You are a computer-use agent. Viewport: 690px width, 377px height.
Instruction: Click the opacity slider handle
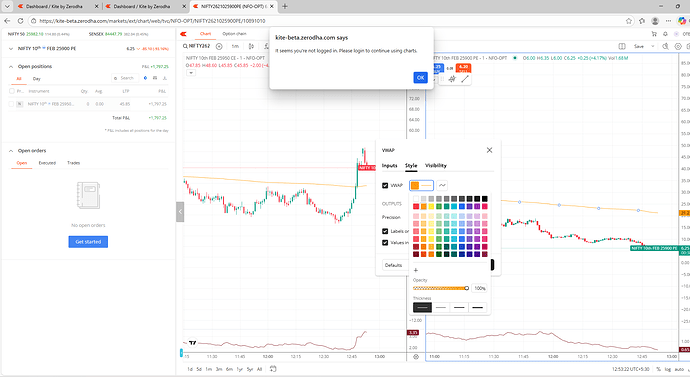pyautogui.click(x=466, y=288)
